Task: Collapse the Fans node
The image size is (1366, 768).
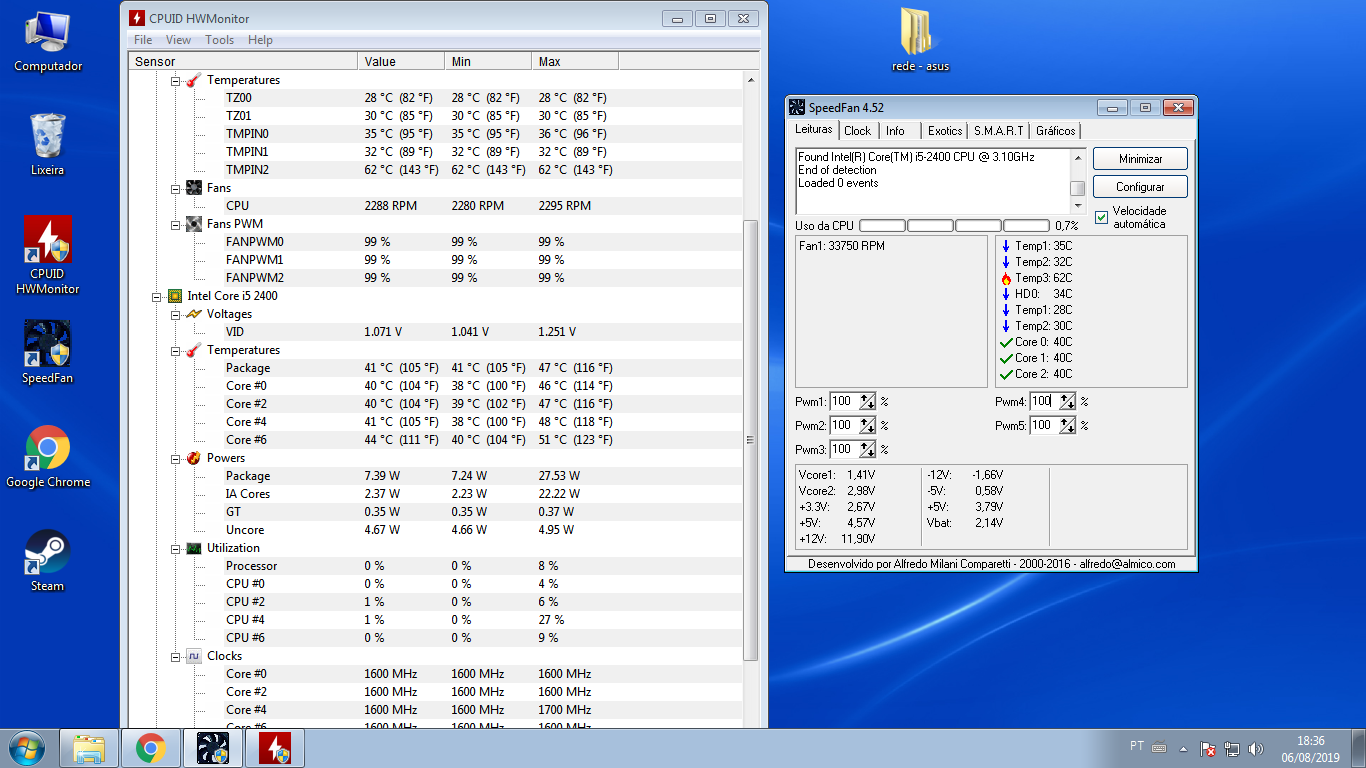Action: point(176,188)
